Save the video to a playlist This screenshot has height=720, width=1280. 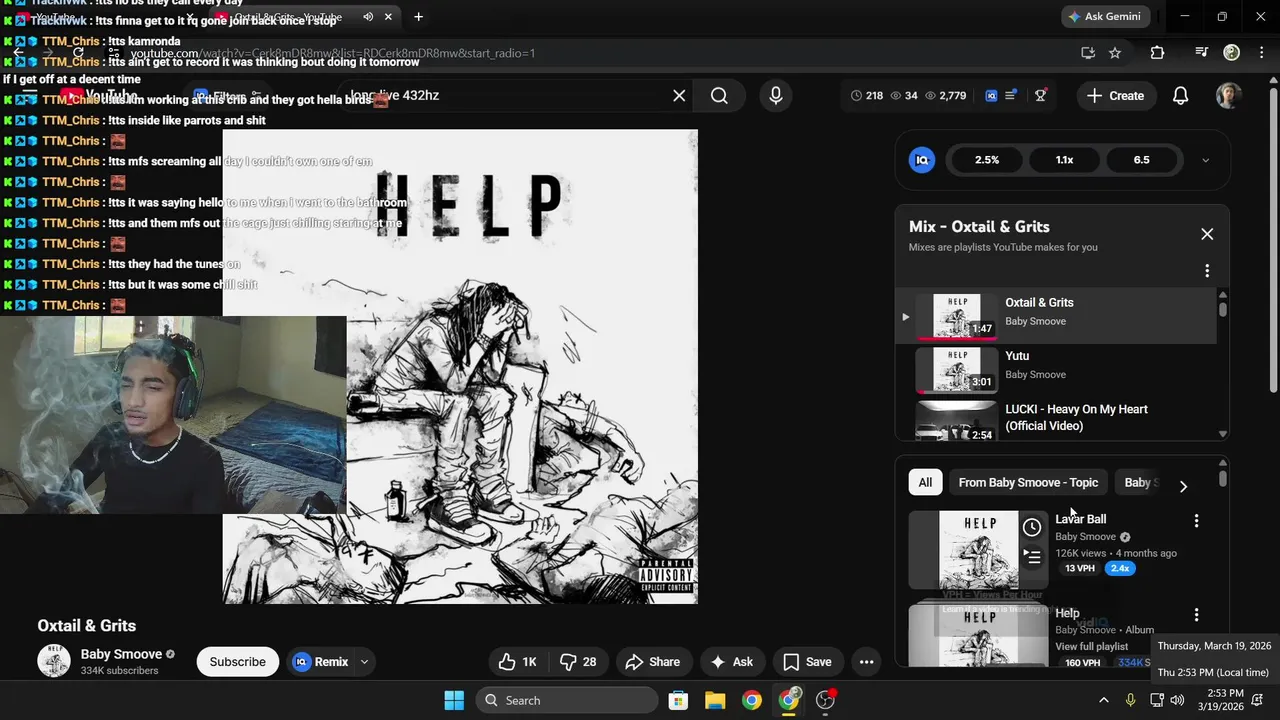click(x=807, y=662)
